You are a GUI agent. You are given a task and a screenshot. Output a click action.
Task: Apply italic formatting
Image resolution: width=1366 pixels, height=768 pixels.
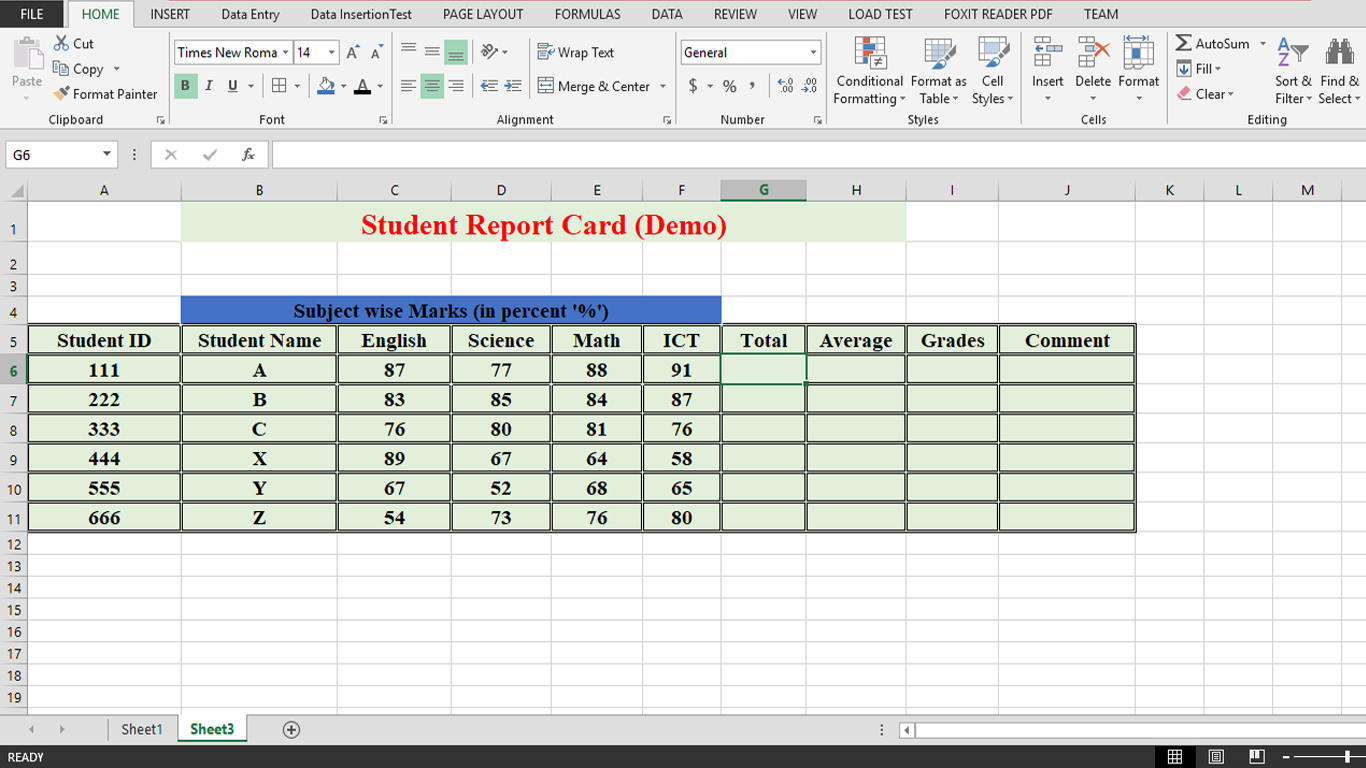pyautogui.click(x=208, y=86)
